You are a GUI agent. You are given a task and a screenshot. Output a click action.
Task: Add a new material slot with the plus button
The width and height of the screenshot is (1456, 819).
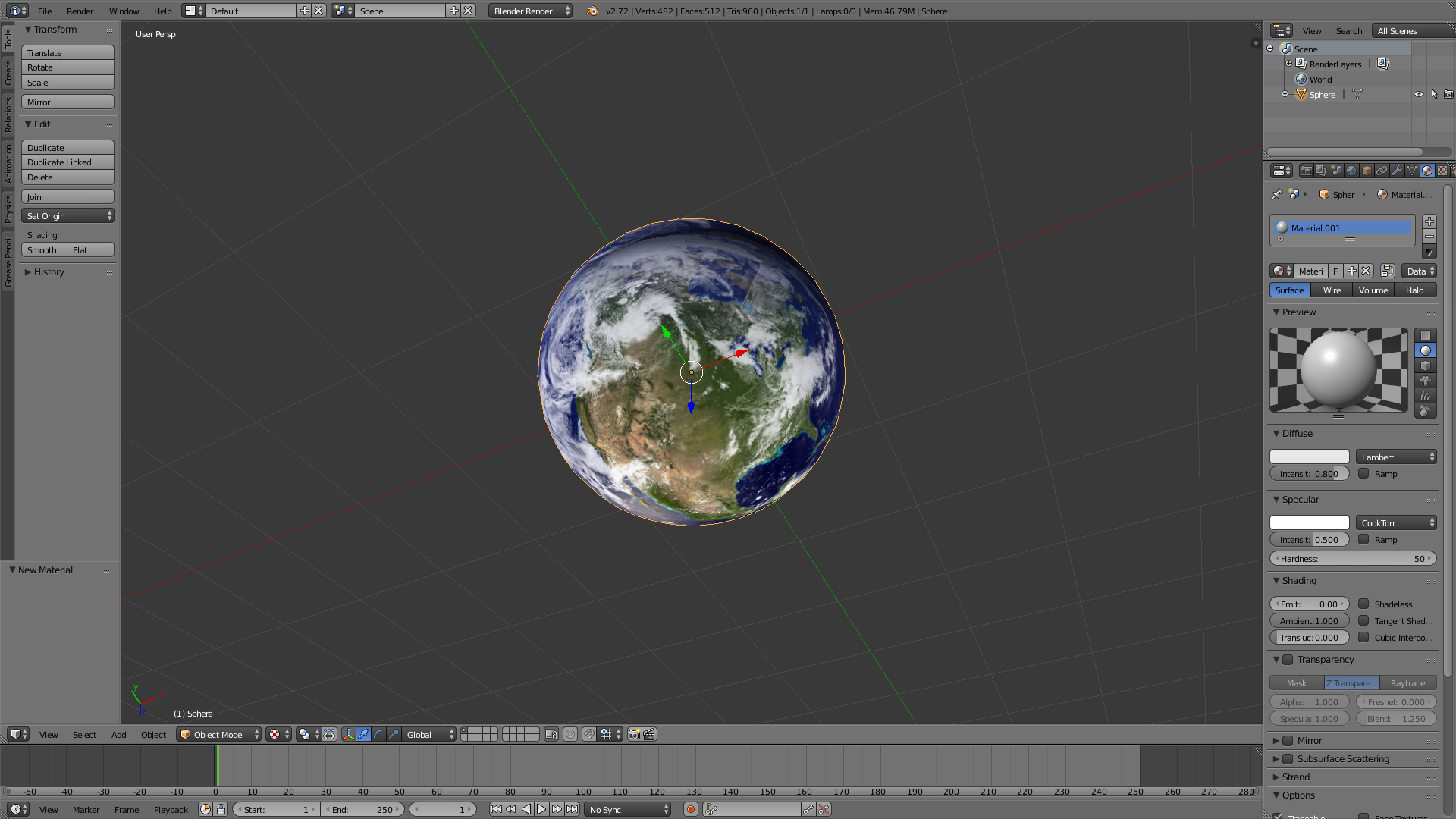tap(1429, 221)
